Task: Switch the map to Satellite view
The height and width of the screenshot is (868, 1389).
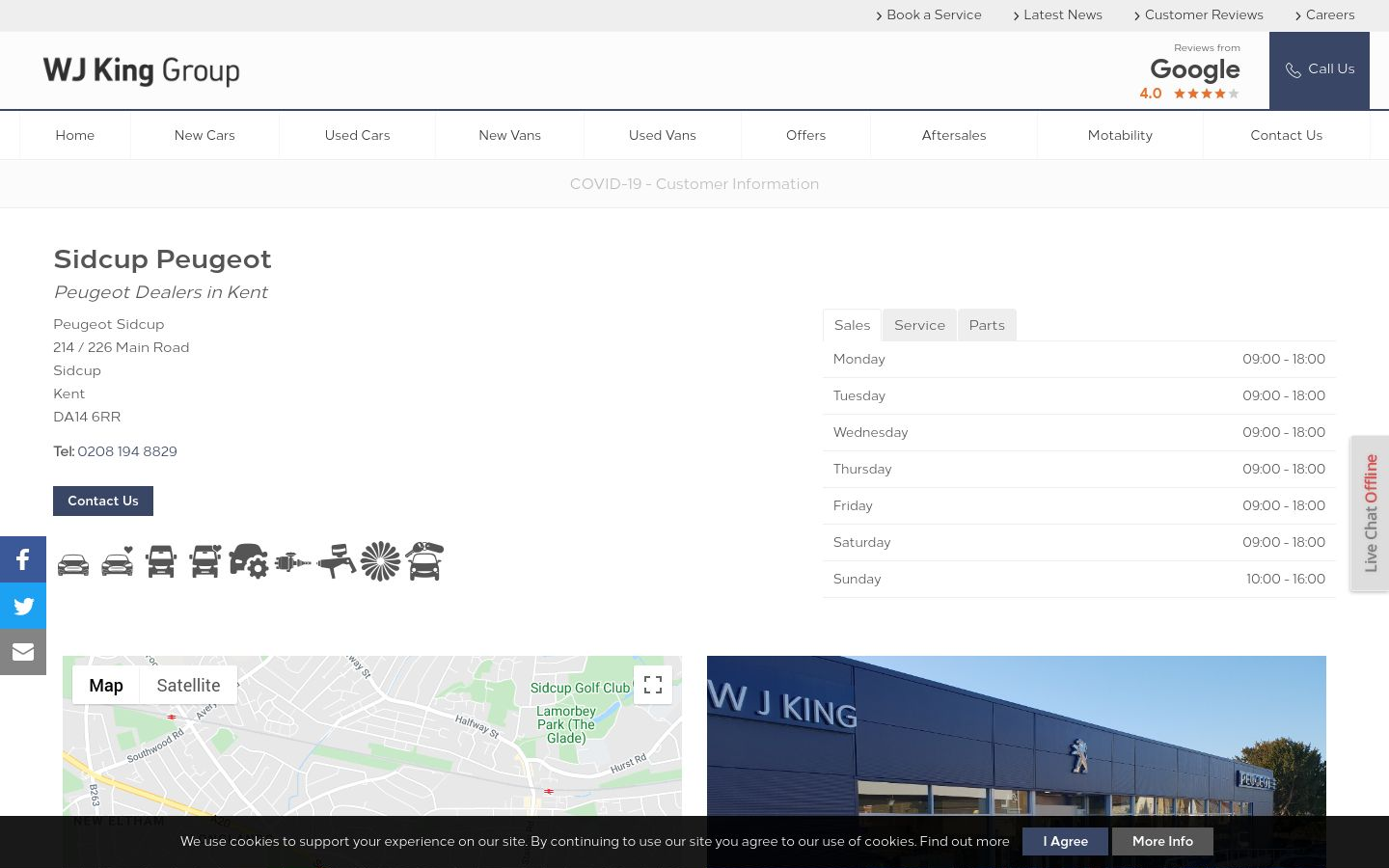Action: click(188, 685)
